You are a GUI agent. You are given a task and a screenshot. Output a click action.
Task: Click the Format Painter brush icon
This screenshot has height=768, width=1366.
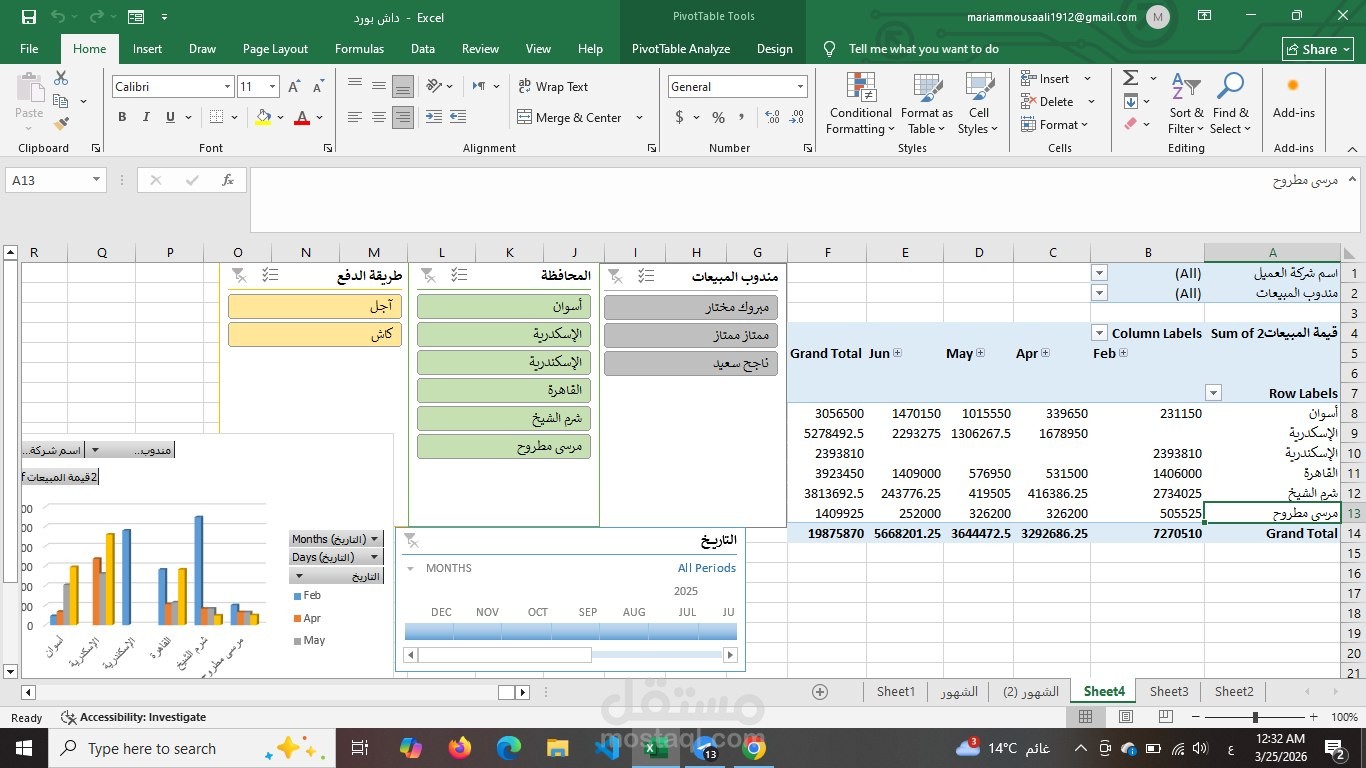61,125
